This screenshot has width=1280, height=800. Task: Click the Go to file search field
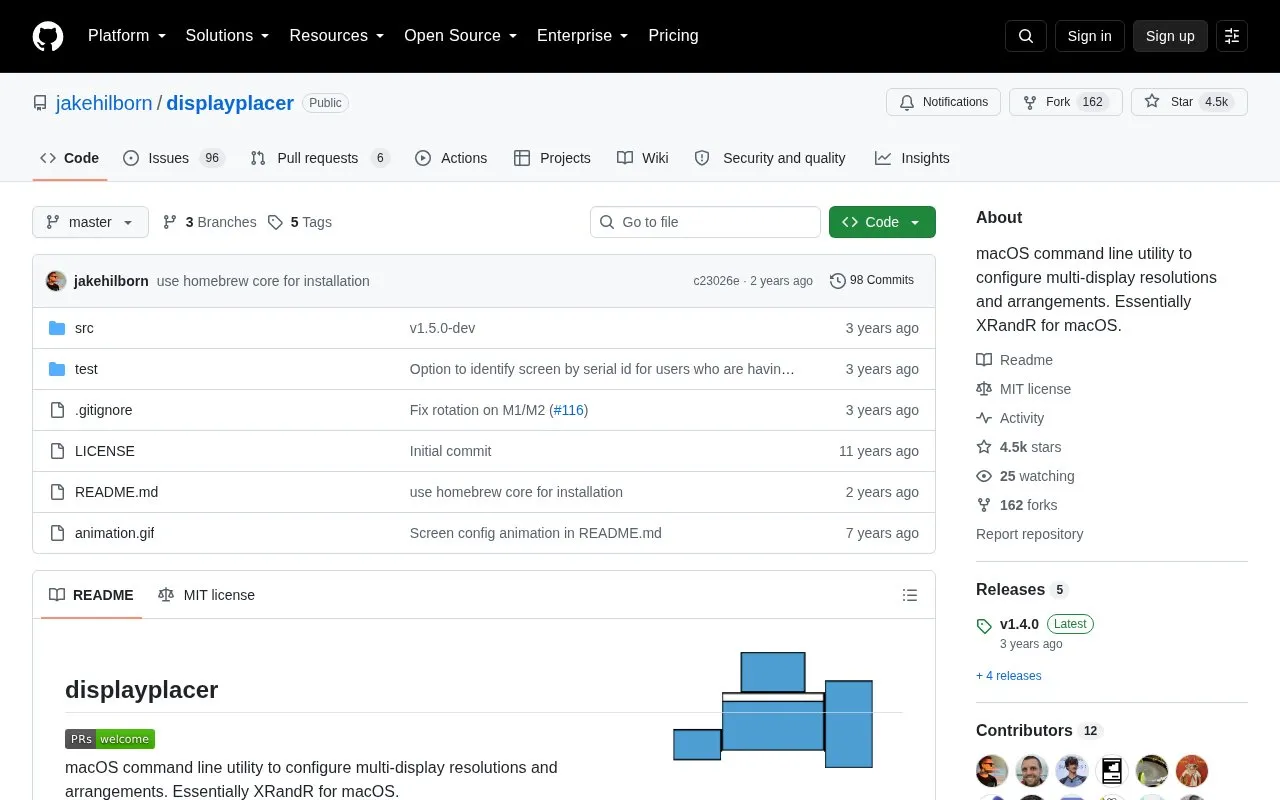pos(705,222)
